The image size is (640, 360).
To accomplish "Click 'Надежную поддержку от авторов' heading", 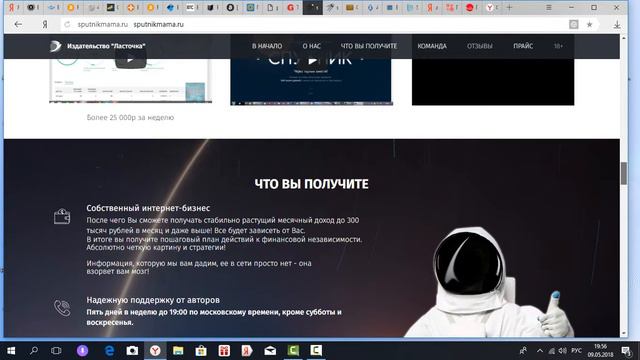I will [x=153, y=300].
